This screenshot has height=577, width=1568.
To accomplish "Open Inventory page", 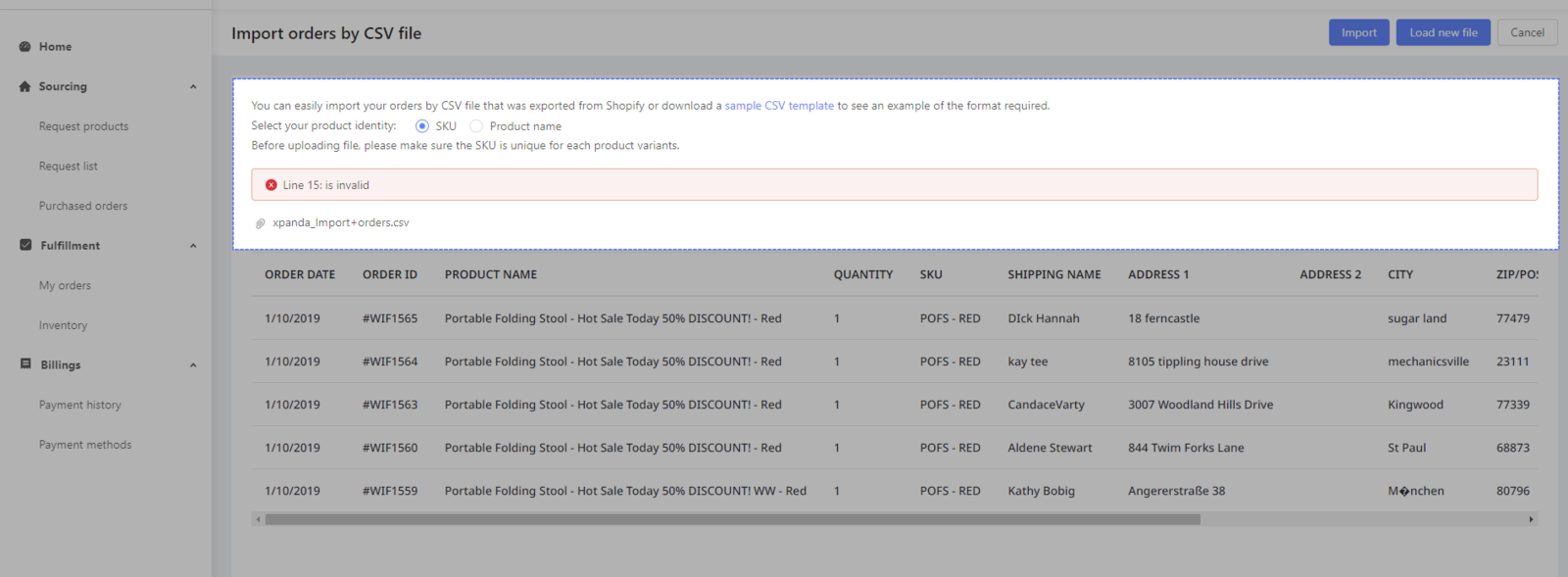I will (x=63, y=325).
